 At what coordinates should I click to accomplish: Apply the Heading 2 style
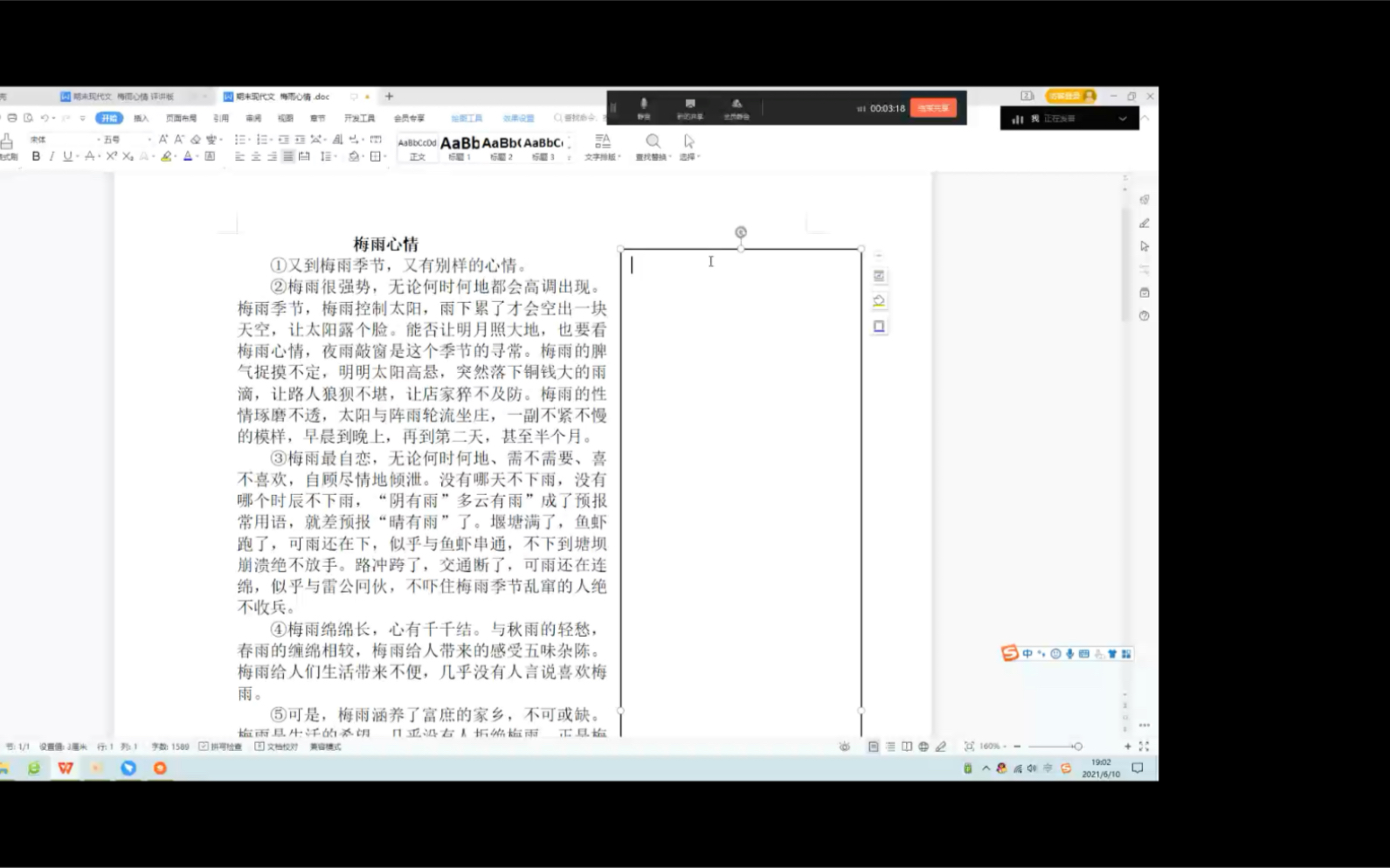[x=501, y=148]
